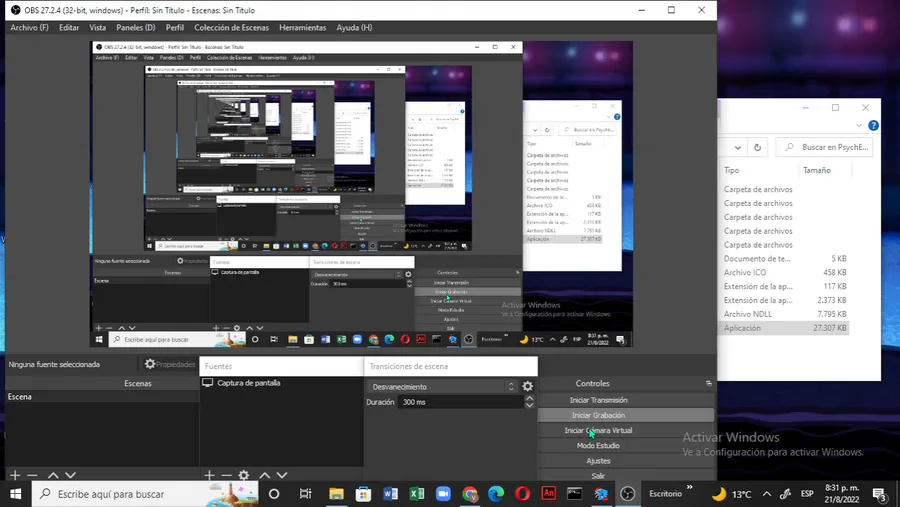Refresh the folder in the File Explorer window

(758, 148)
